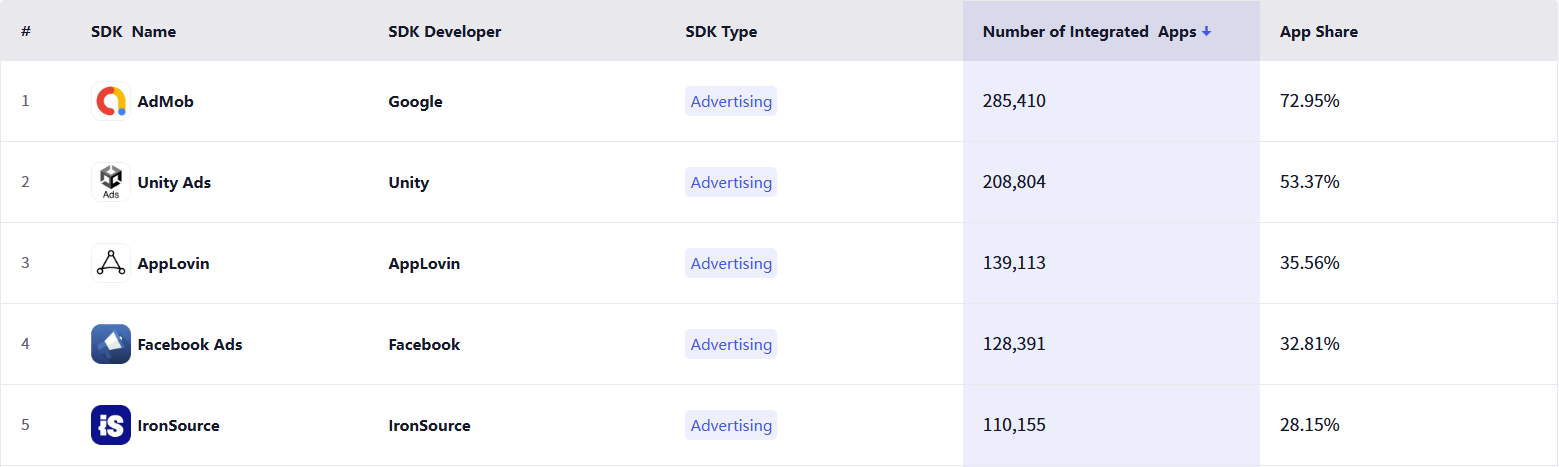
Task: Click the 35.56% app share value
Action: click(x=1310, y=263)
